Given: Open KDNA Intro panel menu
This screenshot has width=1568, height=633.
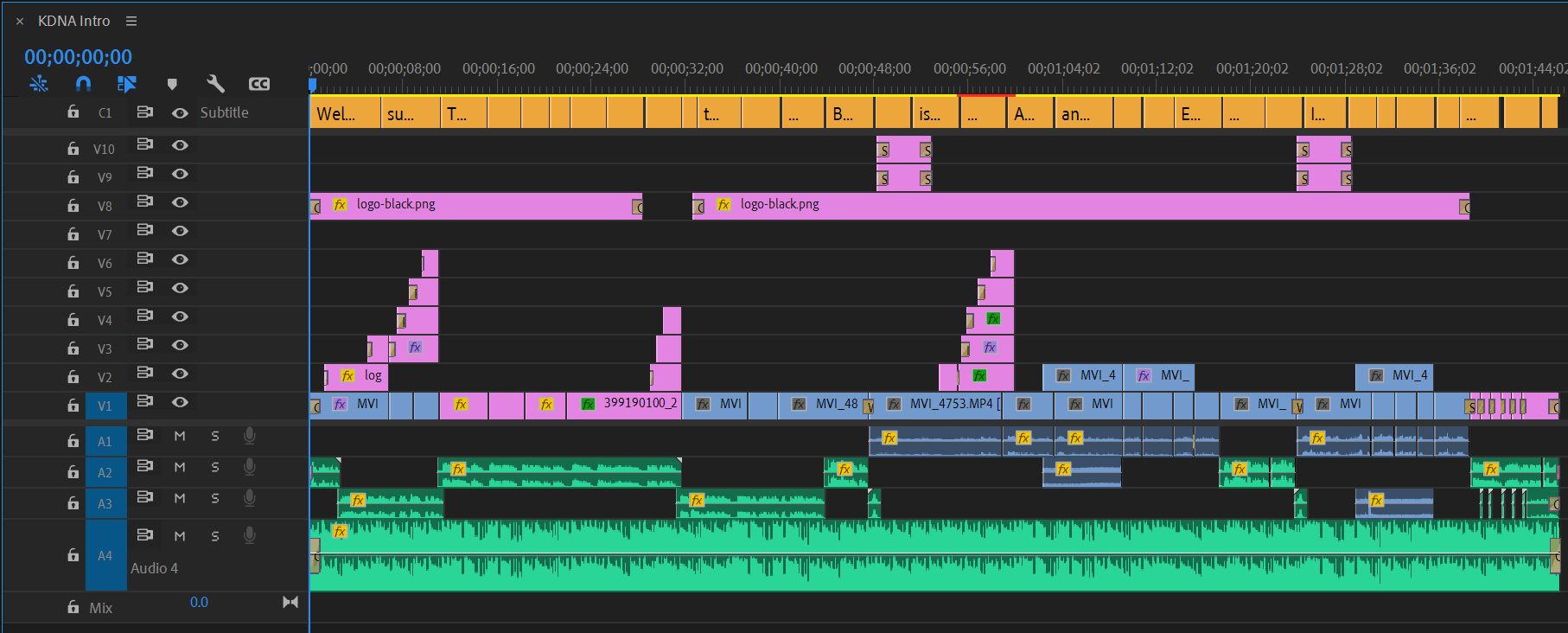Looking at the screenshot, I should [x=131, y=21].
